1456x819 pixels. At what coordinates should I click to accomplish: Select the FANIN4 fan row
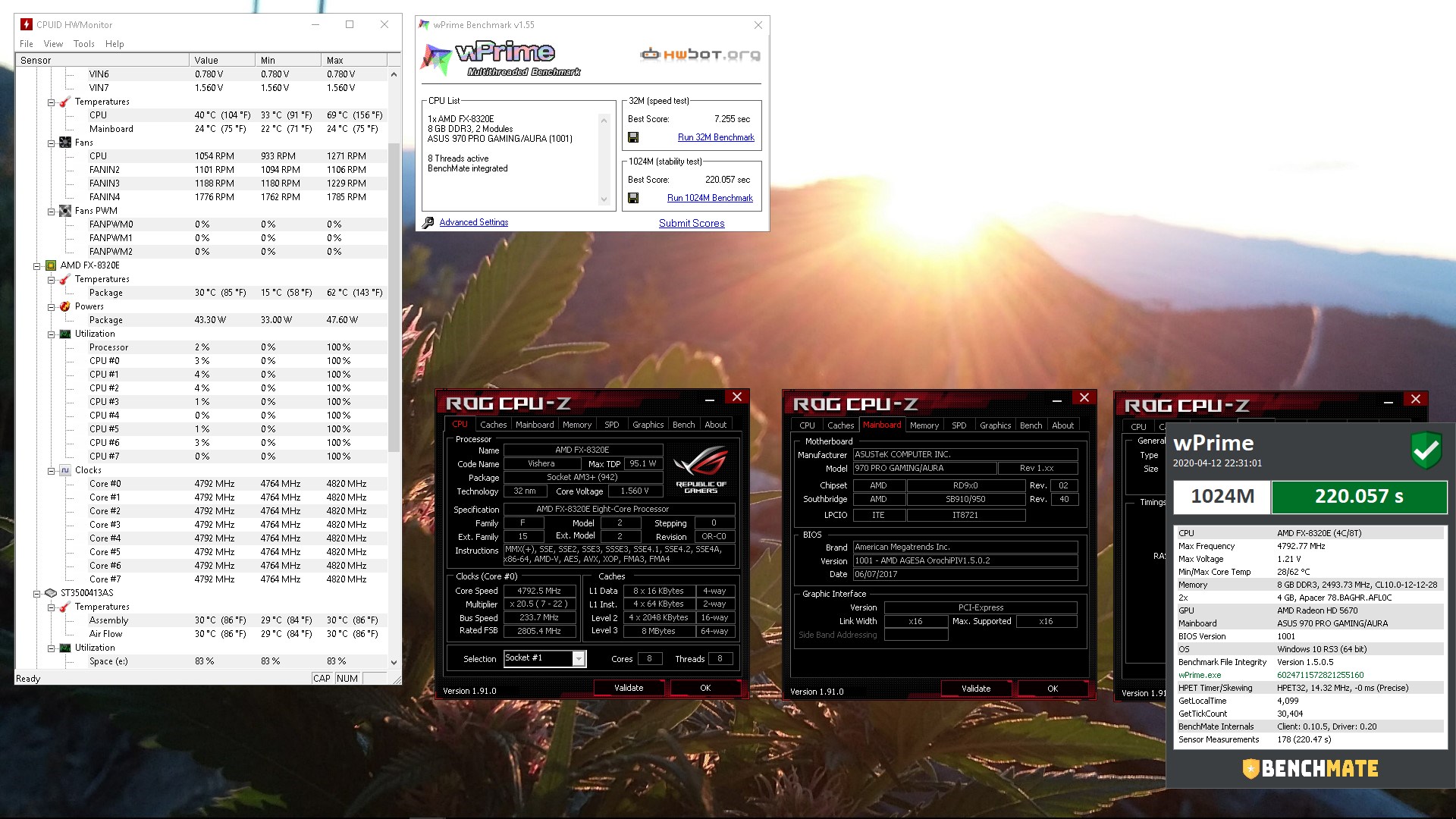(x=202, y=197)
